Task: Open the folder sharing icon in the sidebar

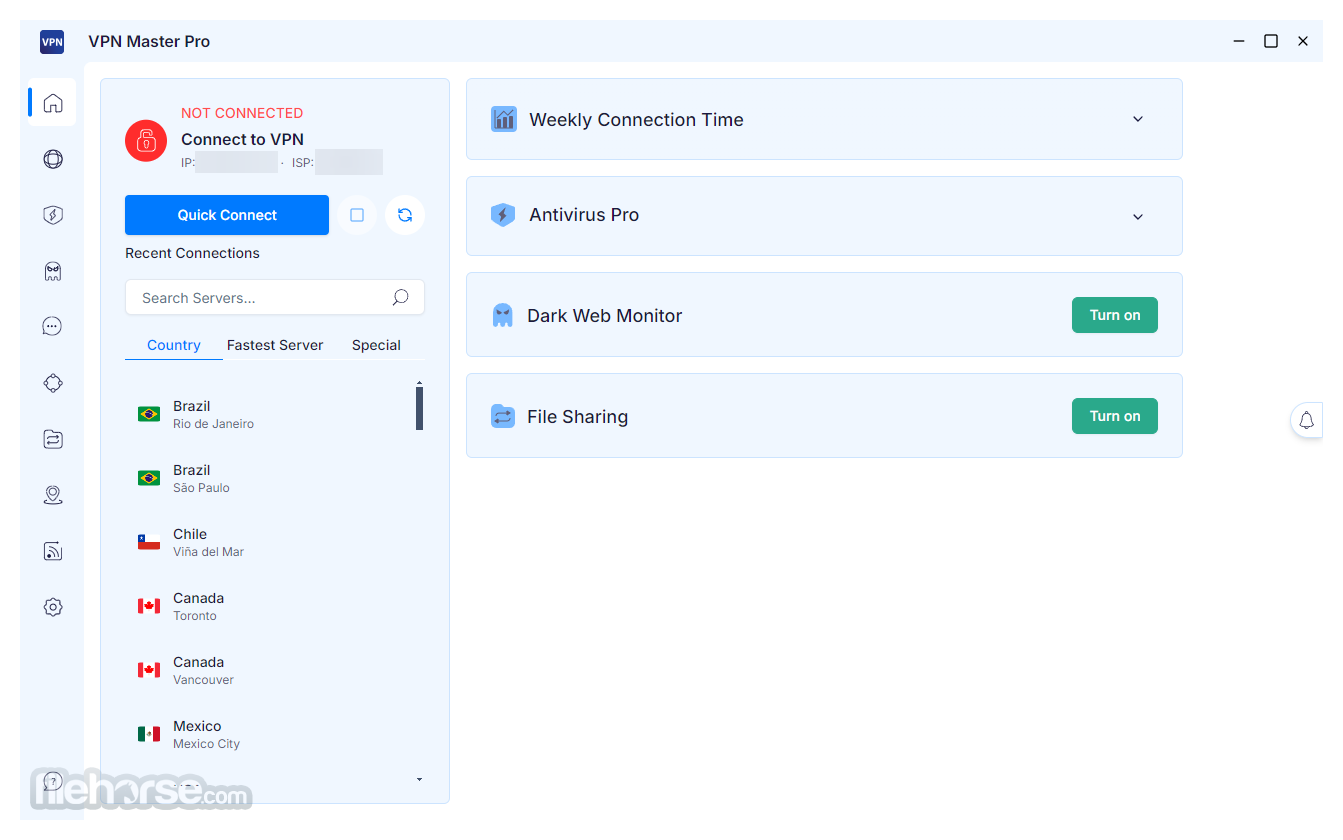Action: (x=53, y=439)
